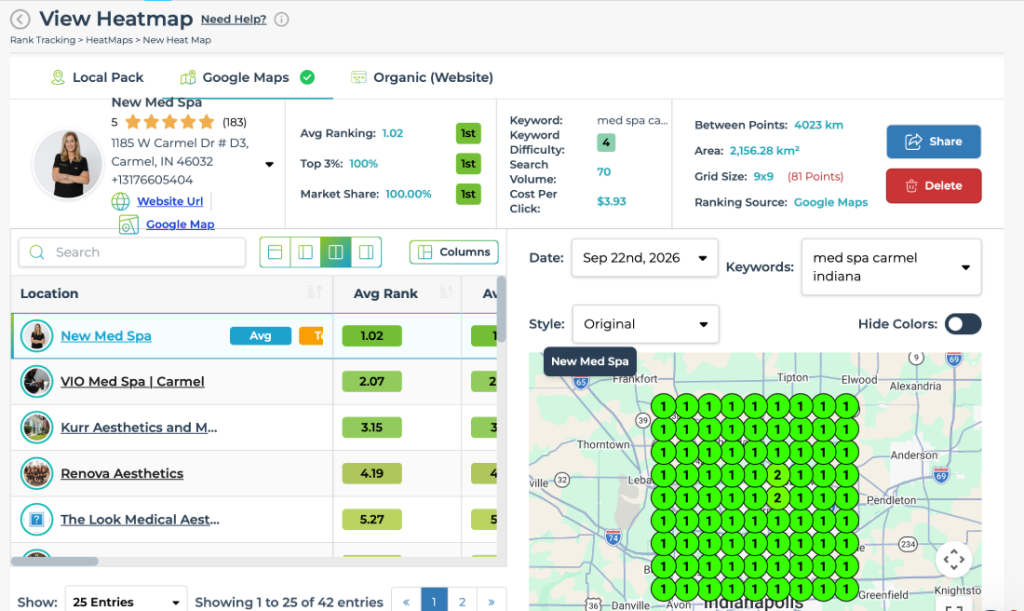Sort by the Location column sort icon

(315, 292)
